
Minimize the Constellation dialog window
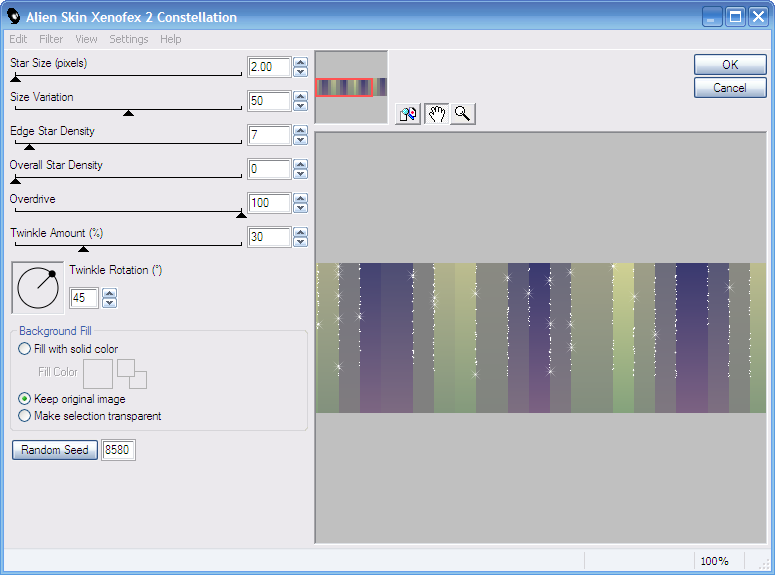click(712, 17)
